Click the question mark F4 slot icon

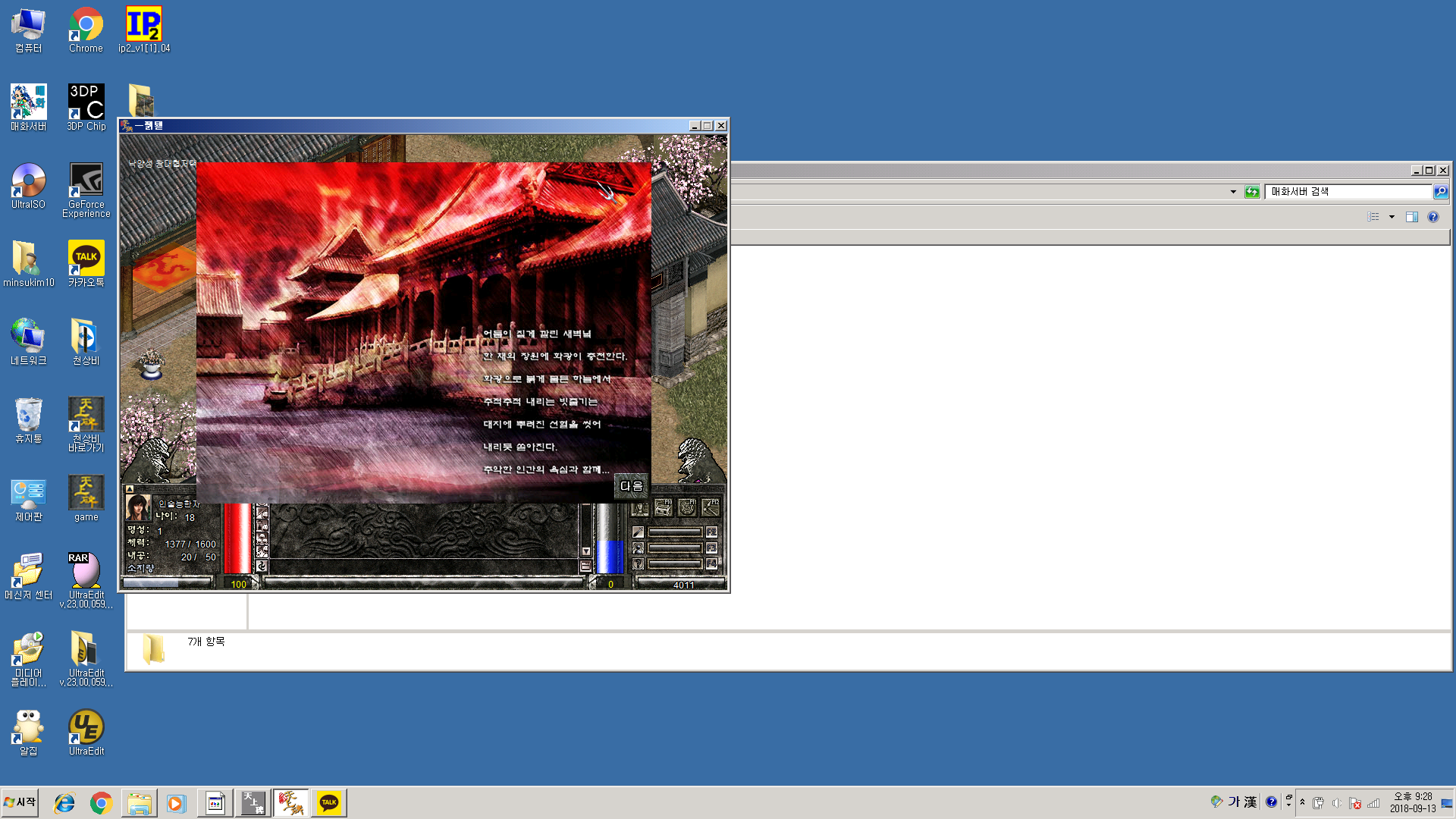[639, 563]
